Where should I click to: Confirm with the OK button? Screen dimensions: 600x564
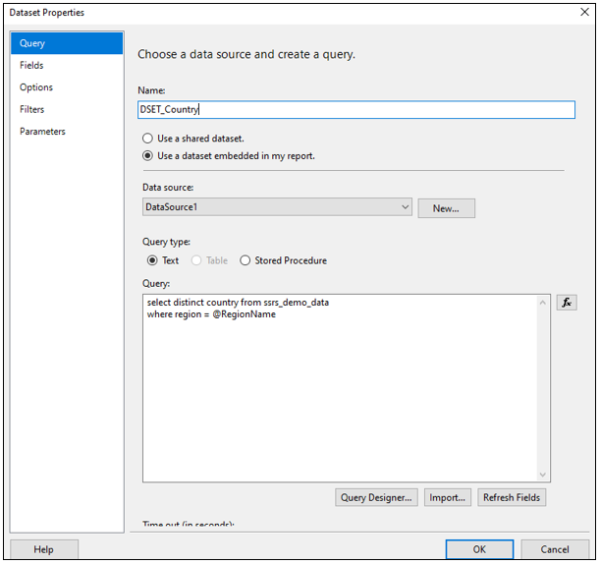(479, 549)
